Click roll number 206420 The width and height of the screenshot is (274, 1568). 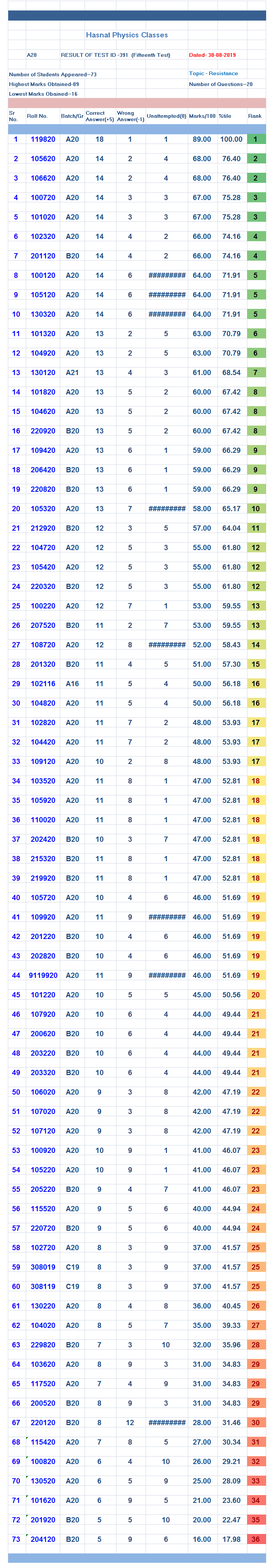(x=43, y=470)
